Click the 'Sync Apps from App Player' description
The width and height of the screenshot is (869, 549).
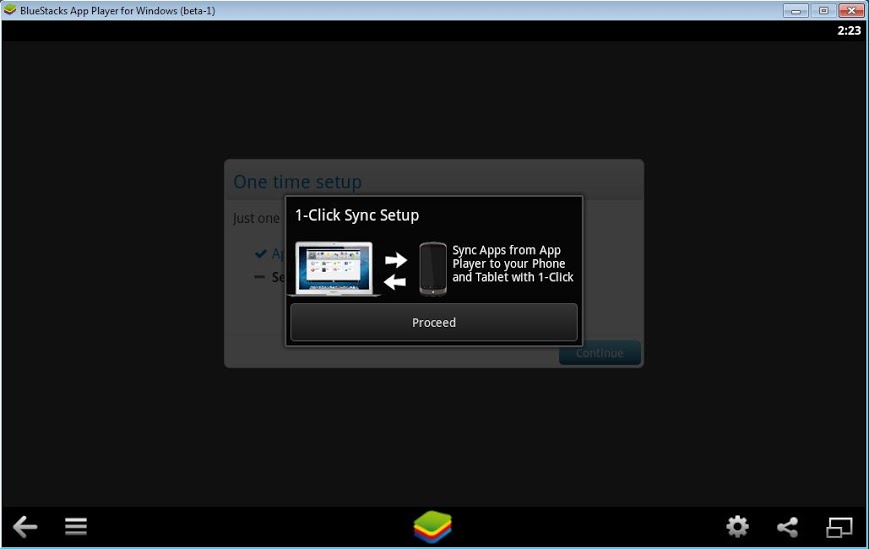[513, 264]
